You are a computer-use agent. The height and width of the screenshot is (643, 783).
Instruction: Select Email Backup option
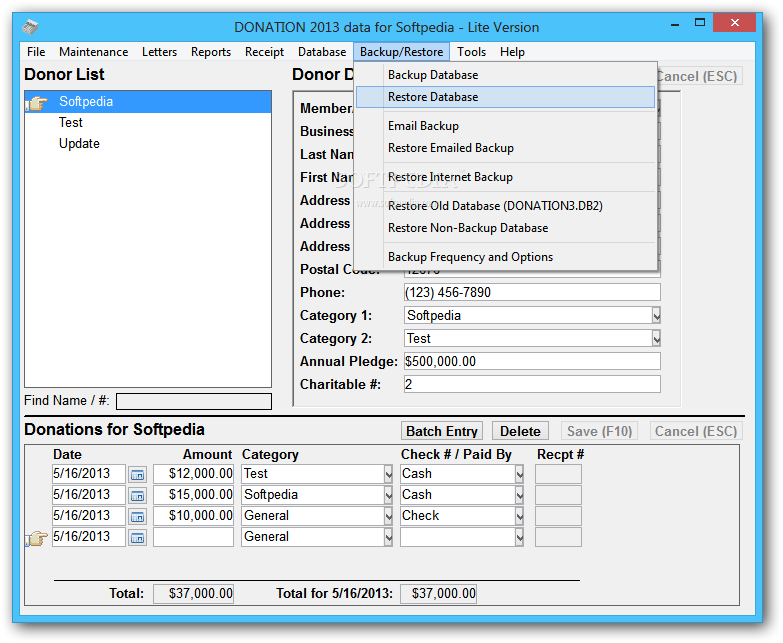[x=505, y=126]
